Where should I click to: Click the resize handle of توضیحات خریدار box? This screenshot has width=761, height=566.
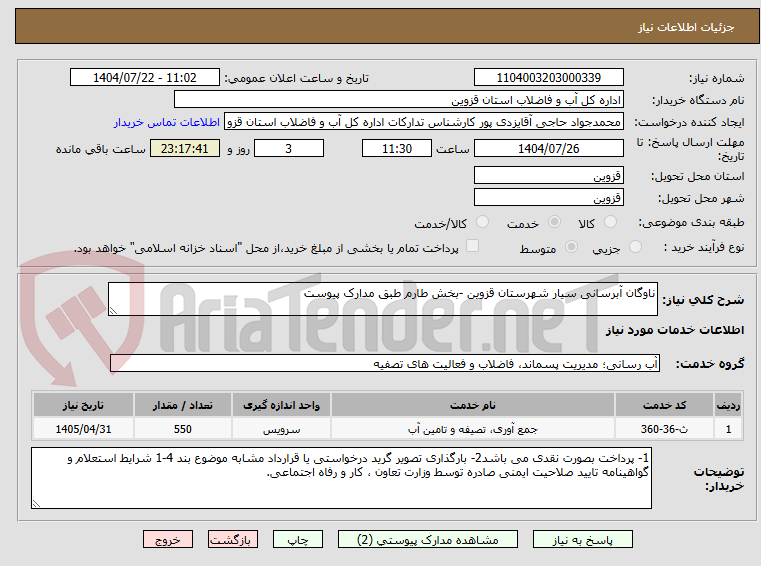36,504
